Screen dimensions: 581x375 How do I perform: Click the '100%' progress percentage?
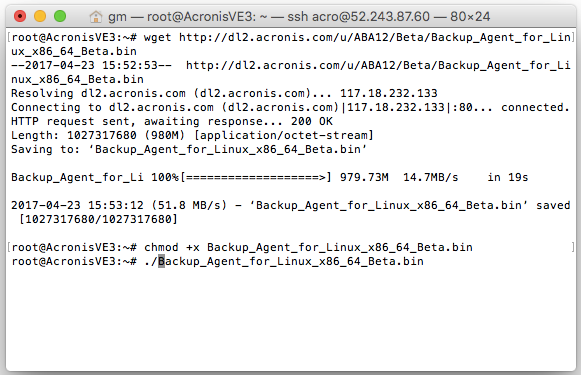click(x=165, y=177)
